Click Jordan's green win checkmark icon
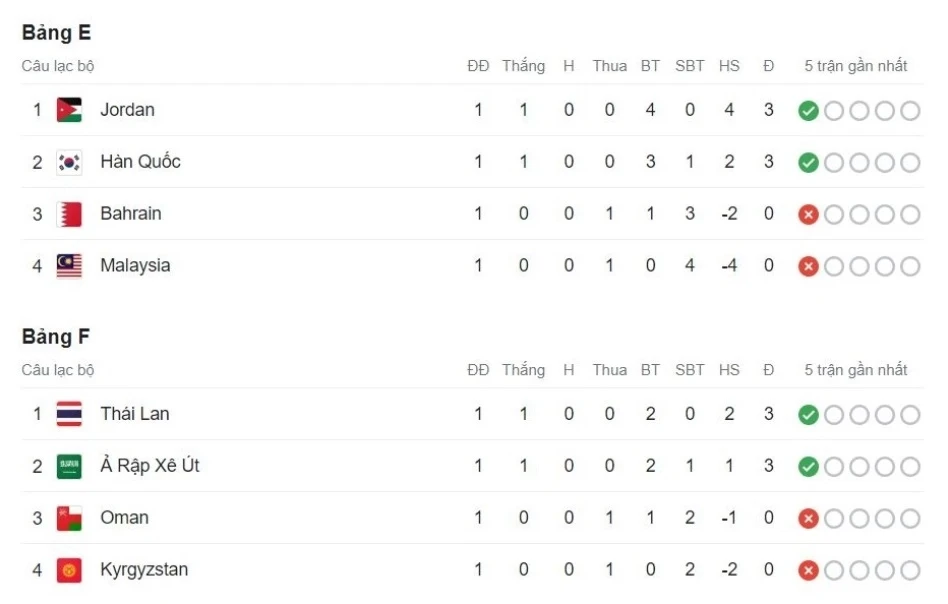This screenshot has width=948, height=604. tap(808, 111)
